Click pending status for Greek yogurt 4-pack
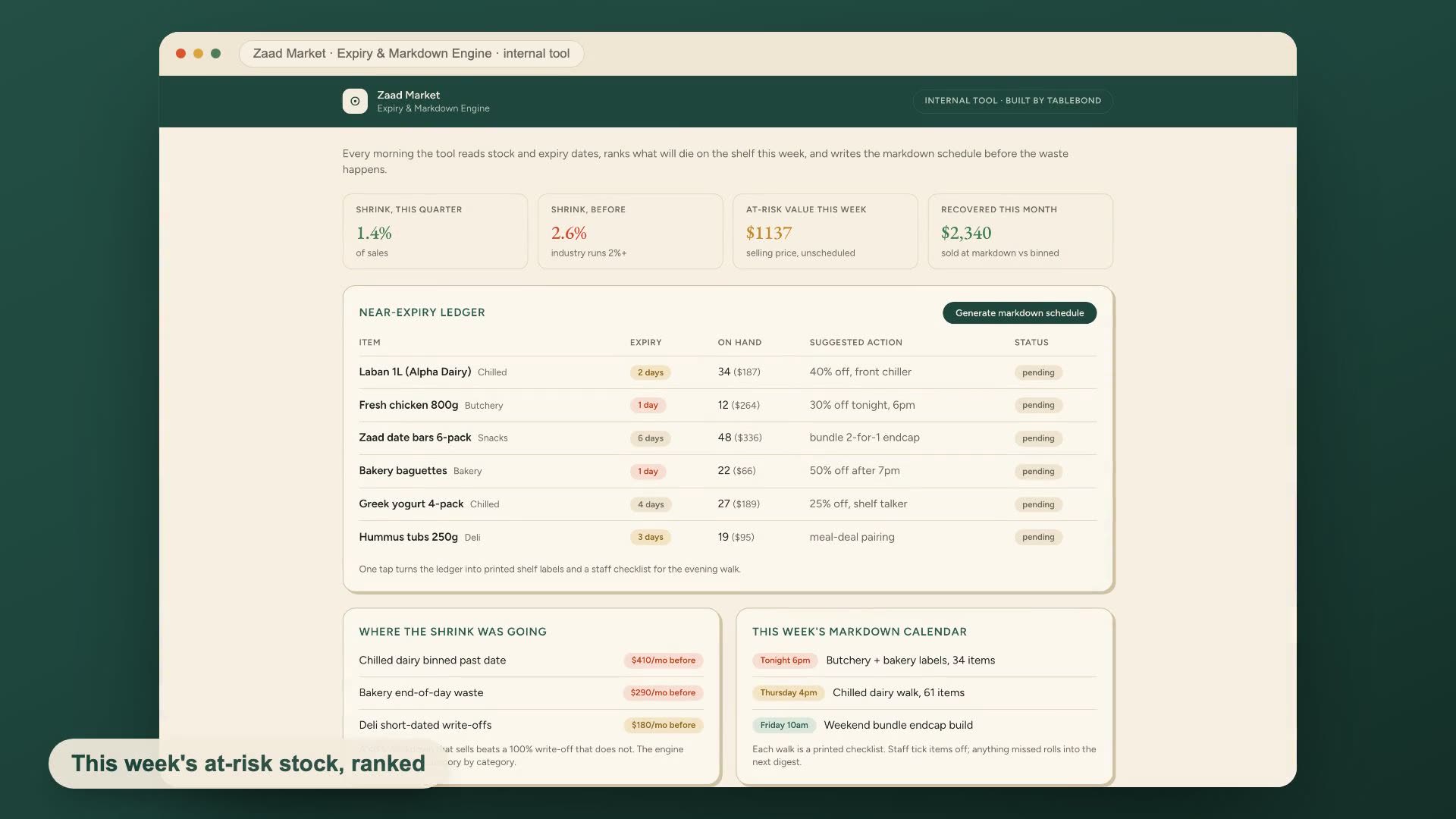This screenshot has height=819, width=1456. click(x=1038, y=504)
